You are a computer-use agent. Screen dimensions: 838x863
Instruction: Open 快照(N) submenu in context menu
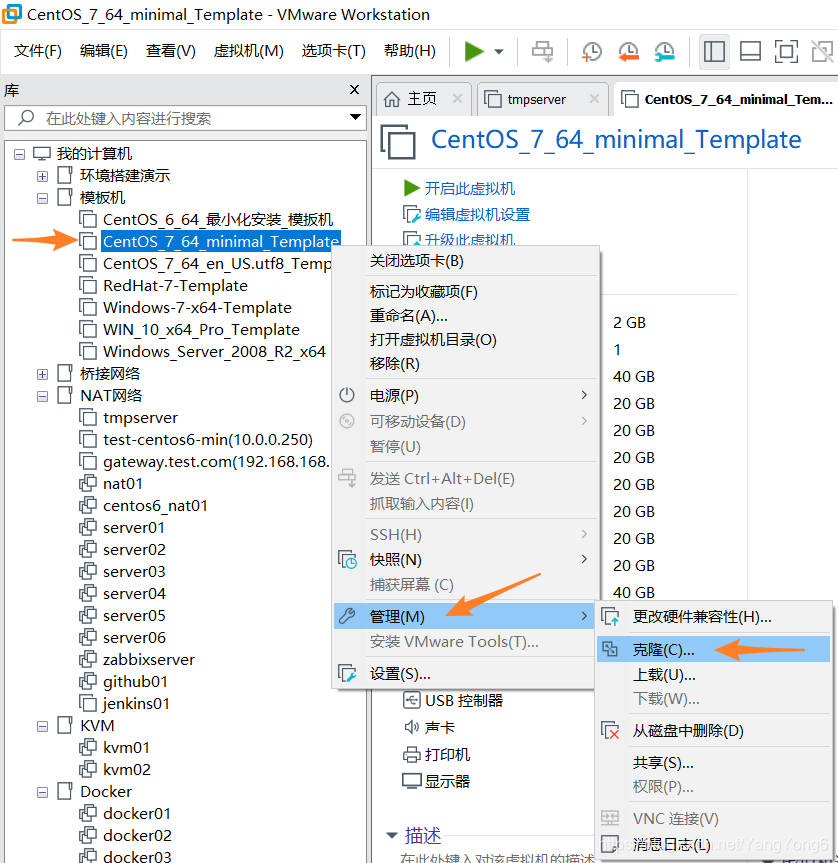463,560
